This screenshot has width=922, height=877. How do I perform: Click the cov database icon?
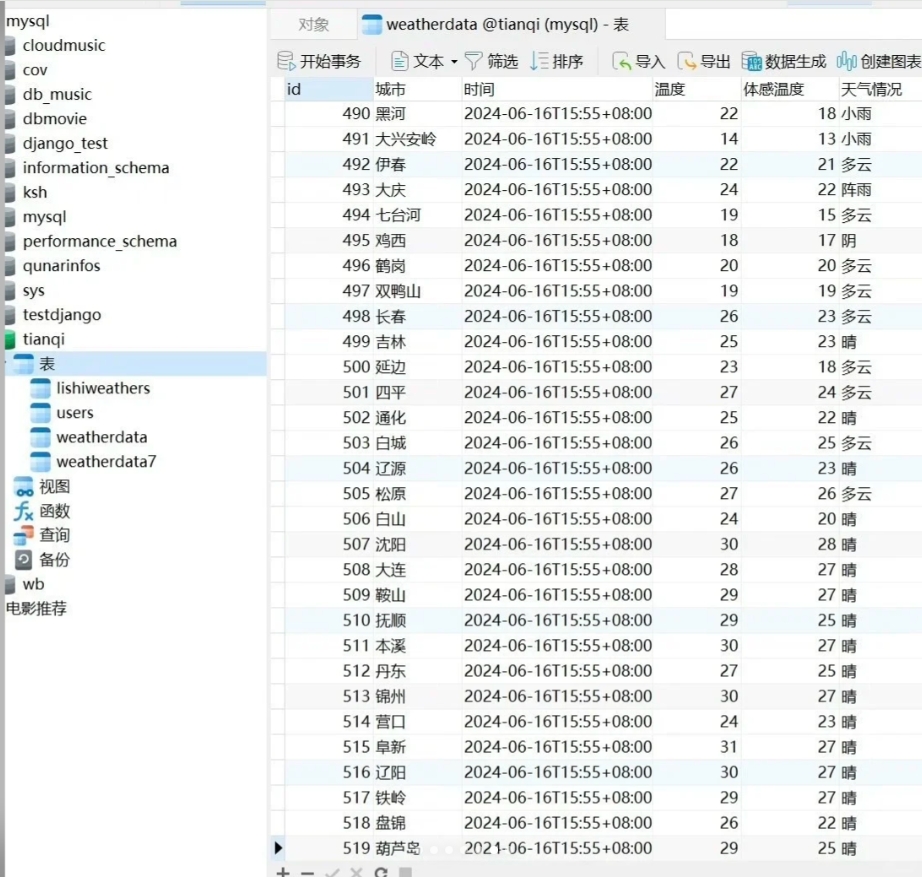pos(9,71)
